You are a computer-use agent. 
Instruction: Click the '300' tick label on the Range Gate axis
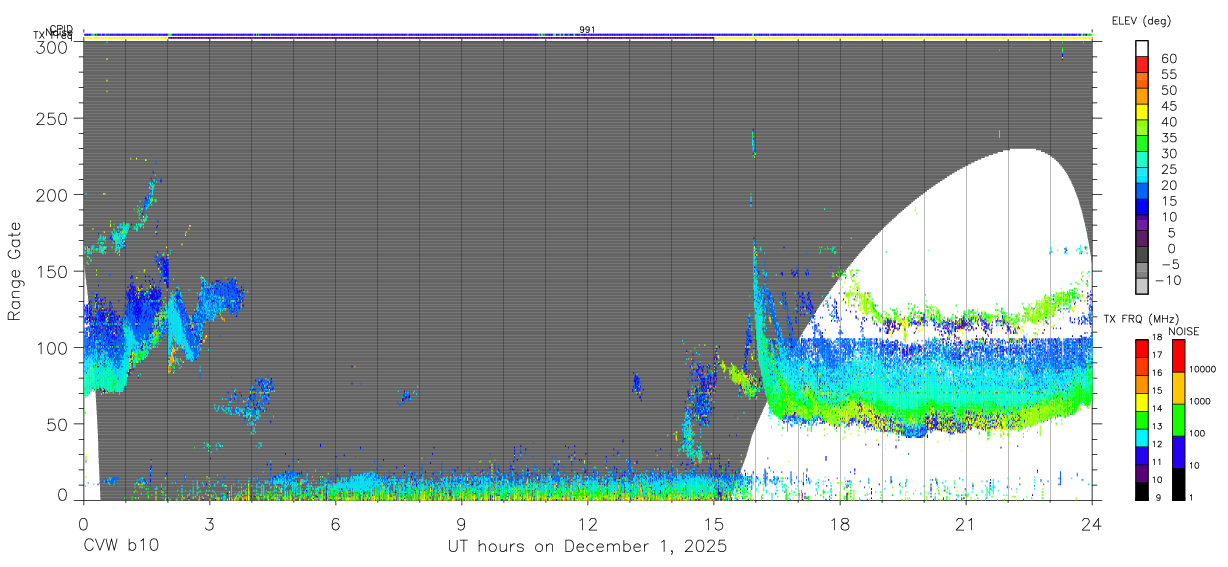53,46
